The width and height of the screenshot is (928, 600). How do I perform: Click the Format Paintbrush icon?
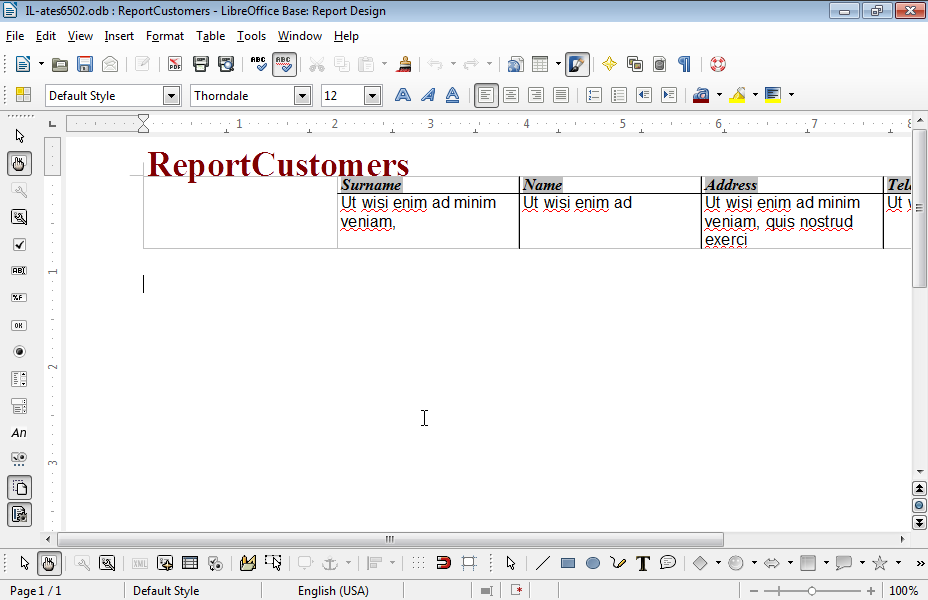pyautogui.click(x=404, y=64)
